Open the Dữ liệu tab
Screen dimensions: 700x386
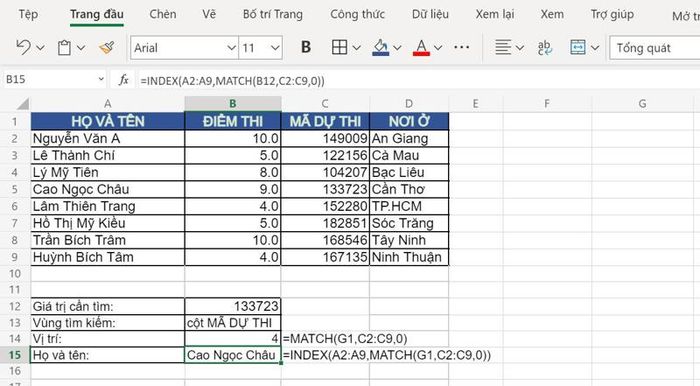point(430,14)
